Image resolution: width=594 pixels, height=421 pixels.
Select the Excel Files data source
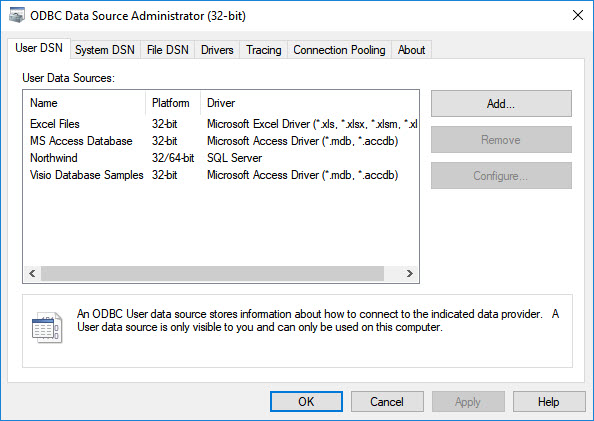click(x=55, y=124)
